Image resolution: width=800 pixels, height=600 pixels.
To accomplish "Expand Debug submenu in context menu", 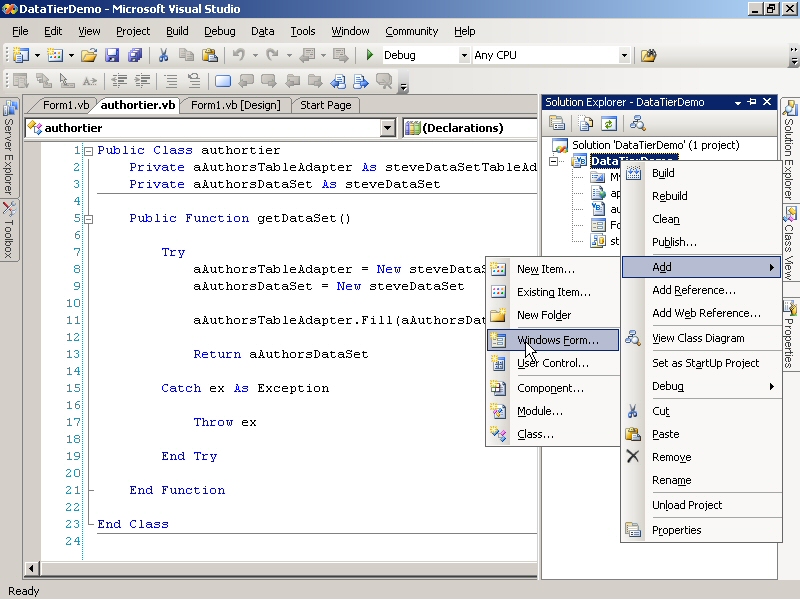I will (702, 386).
